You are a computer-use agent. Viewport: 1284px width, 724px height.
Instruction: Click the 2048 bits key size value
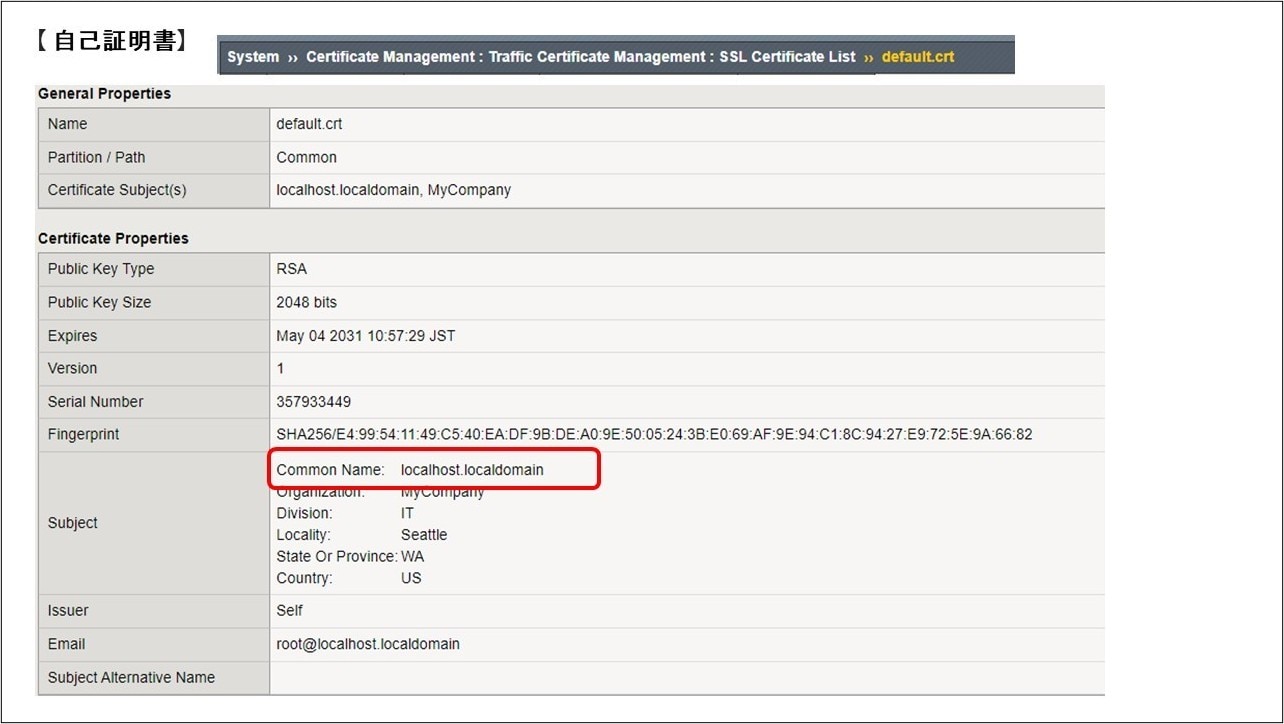tap(306, 302)
